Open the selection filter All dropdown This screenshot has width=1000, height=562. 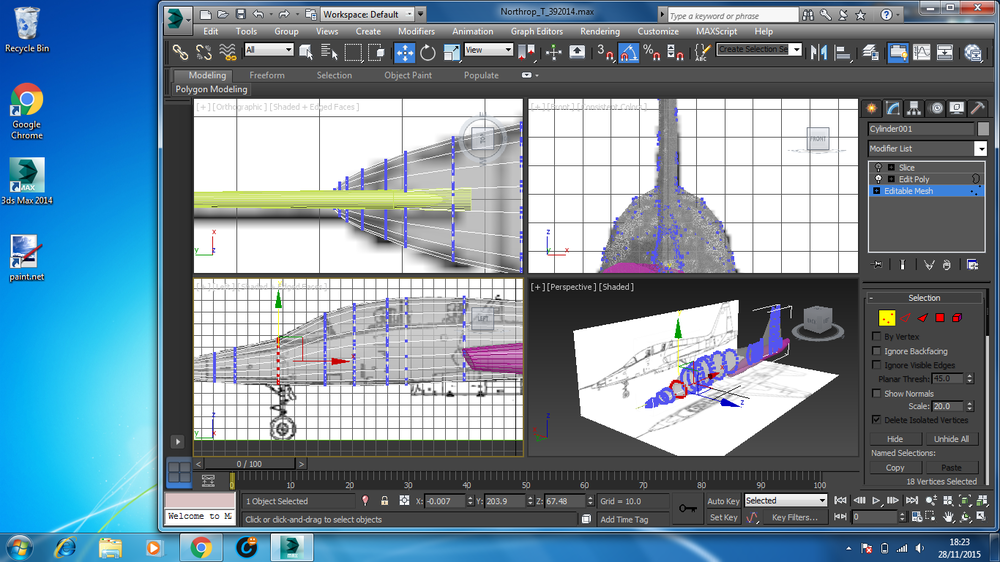269,50
